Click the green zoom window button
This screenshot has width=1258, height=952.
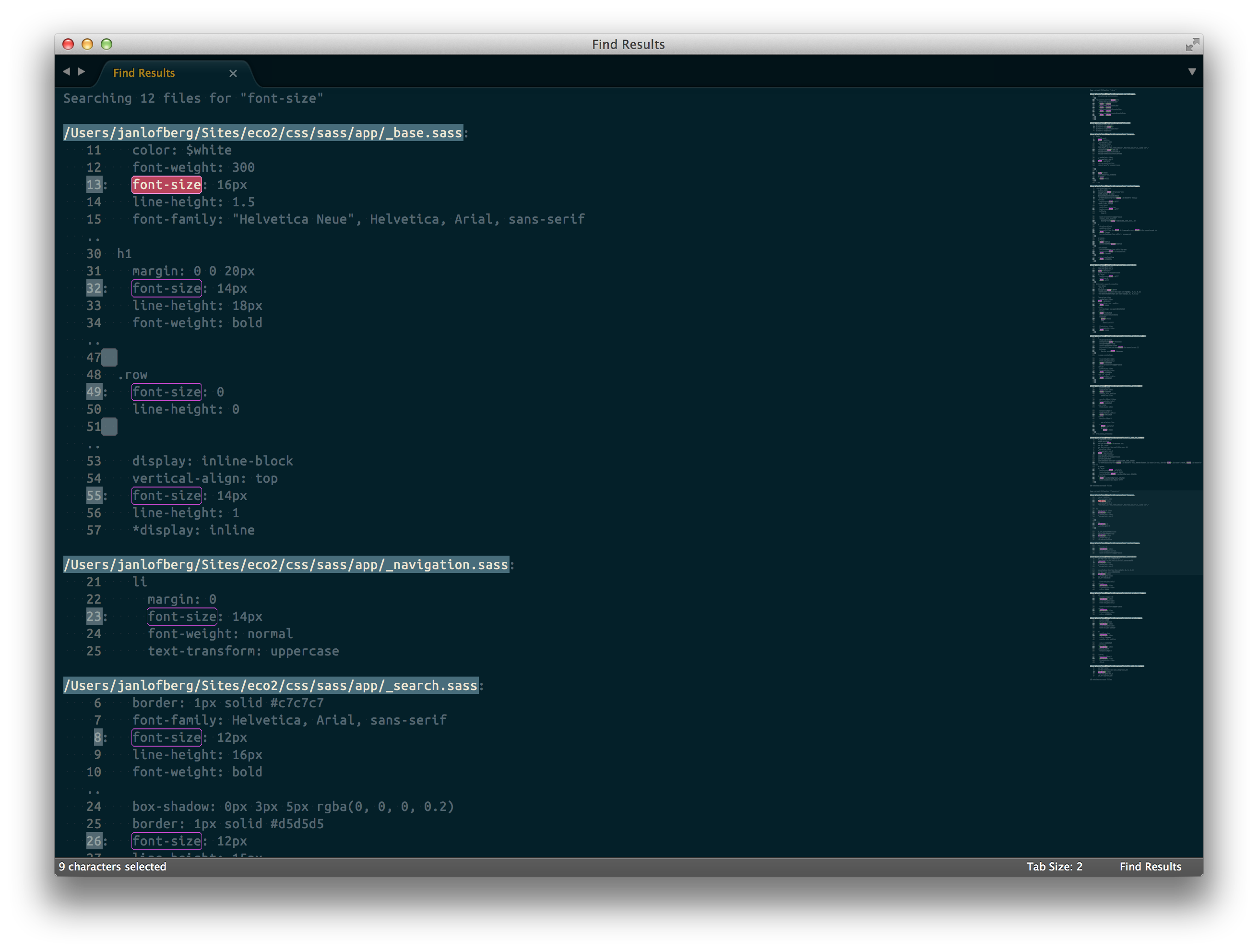[107, 44]
